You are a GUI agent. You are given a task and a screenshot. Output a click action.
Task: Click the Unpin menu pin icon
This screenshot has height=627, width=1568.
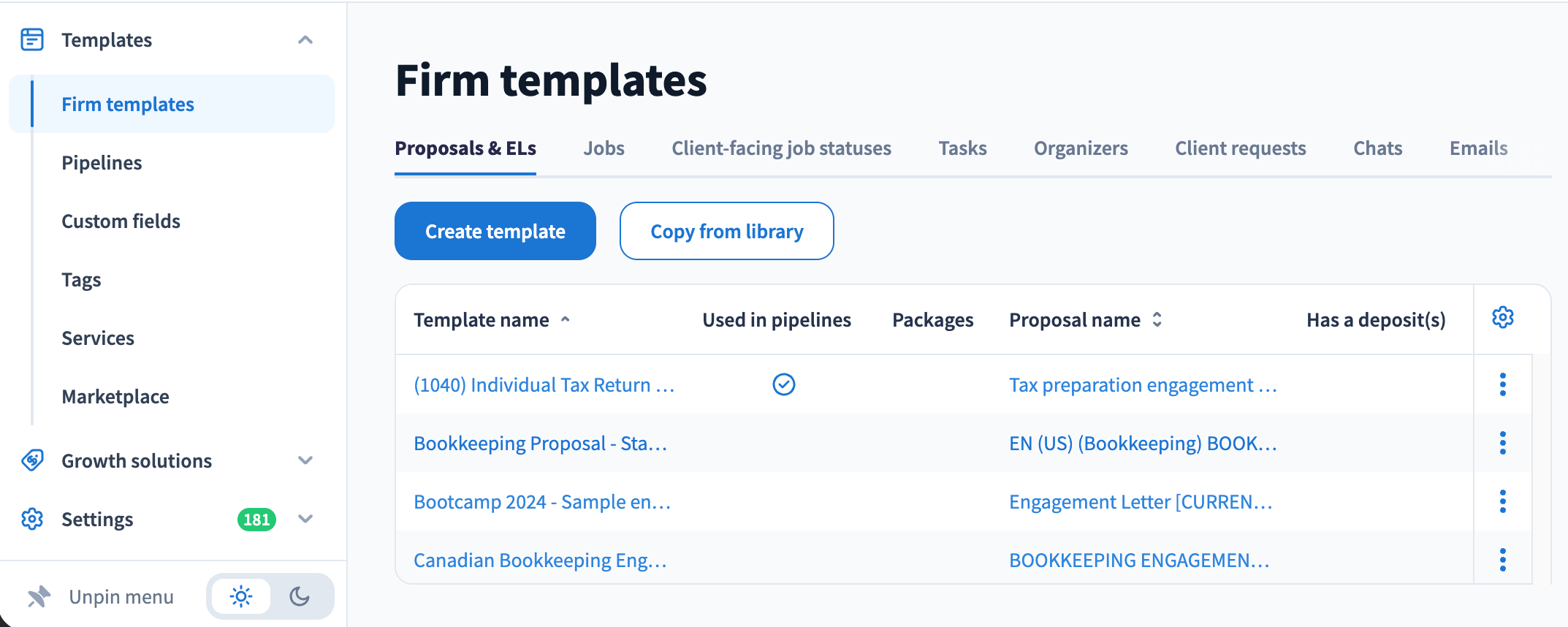(39, 597)
